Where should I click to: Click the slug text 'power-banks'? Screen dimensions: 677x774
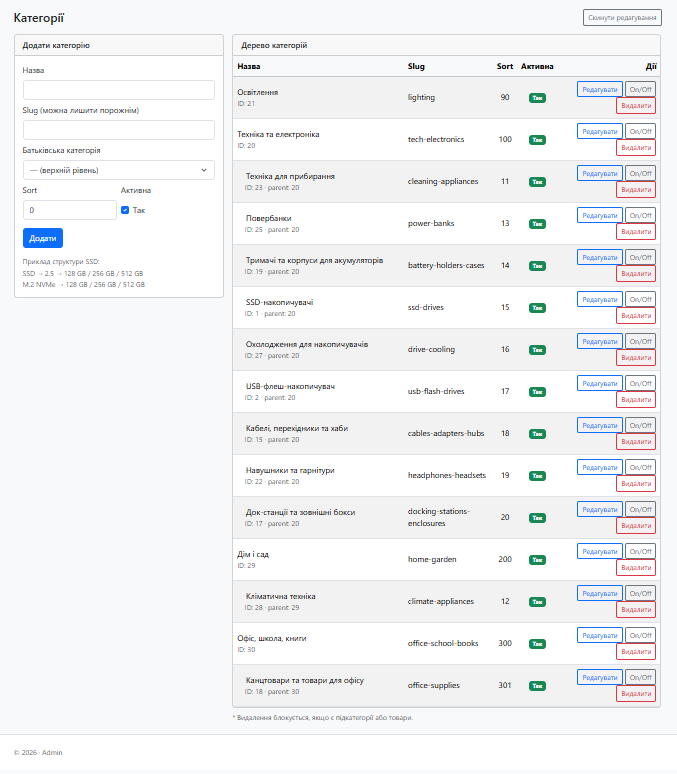[431, 223]
